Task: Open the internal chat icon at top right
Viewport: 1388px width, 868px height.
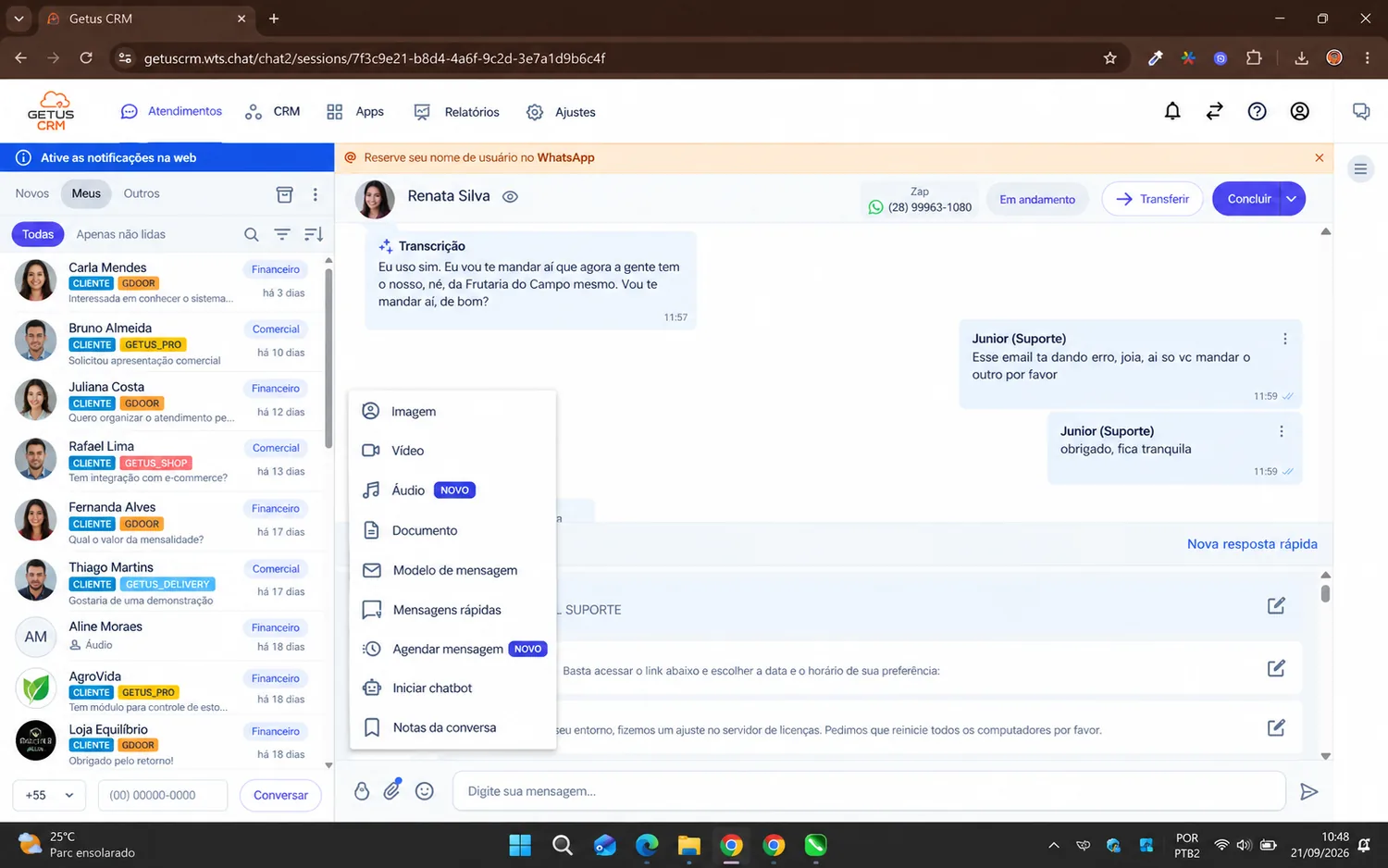Action: 1361,111
